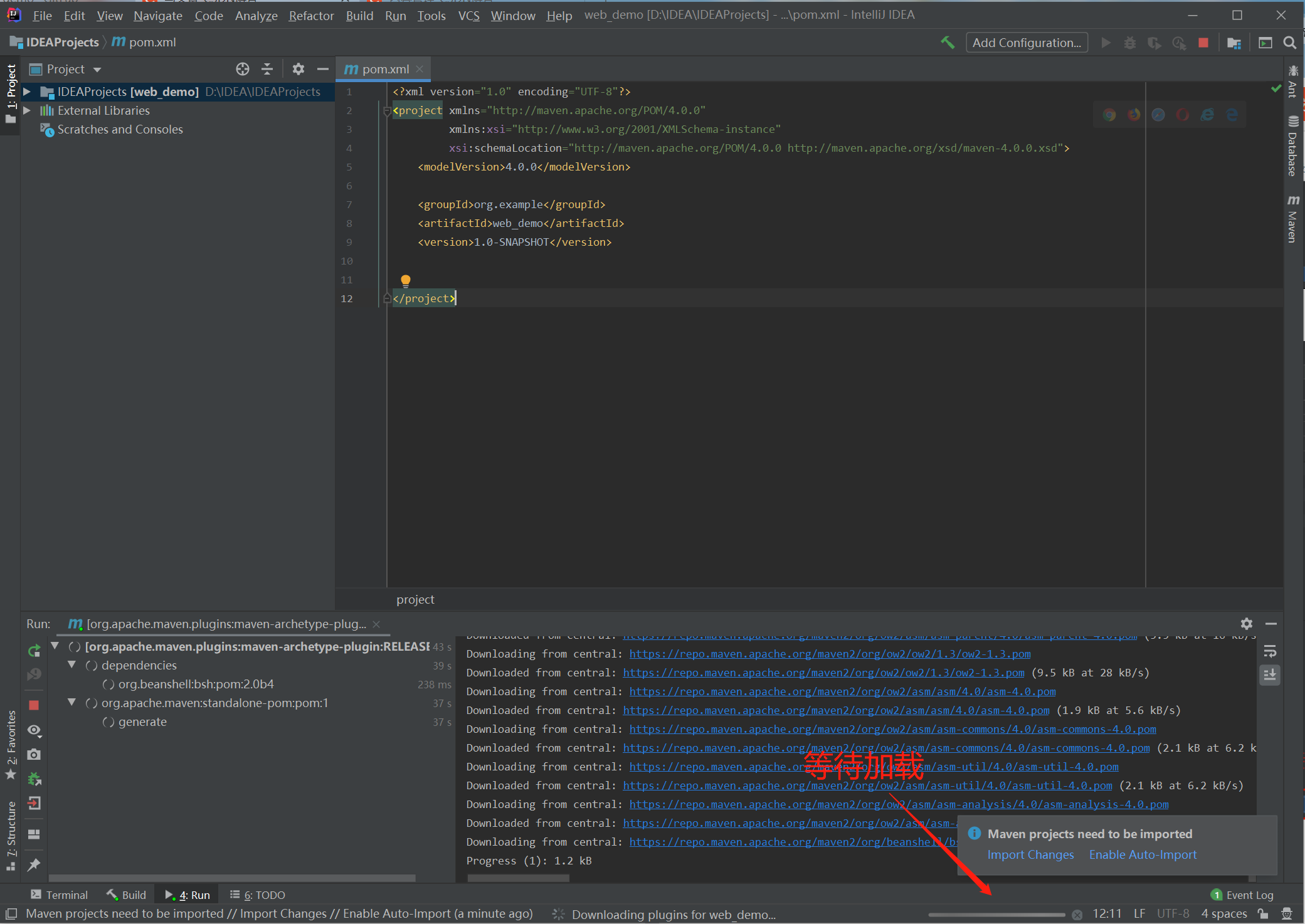Click the Run Anything terminal-window icon

(1265, 43)
